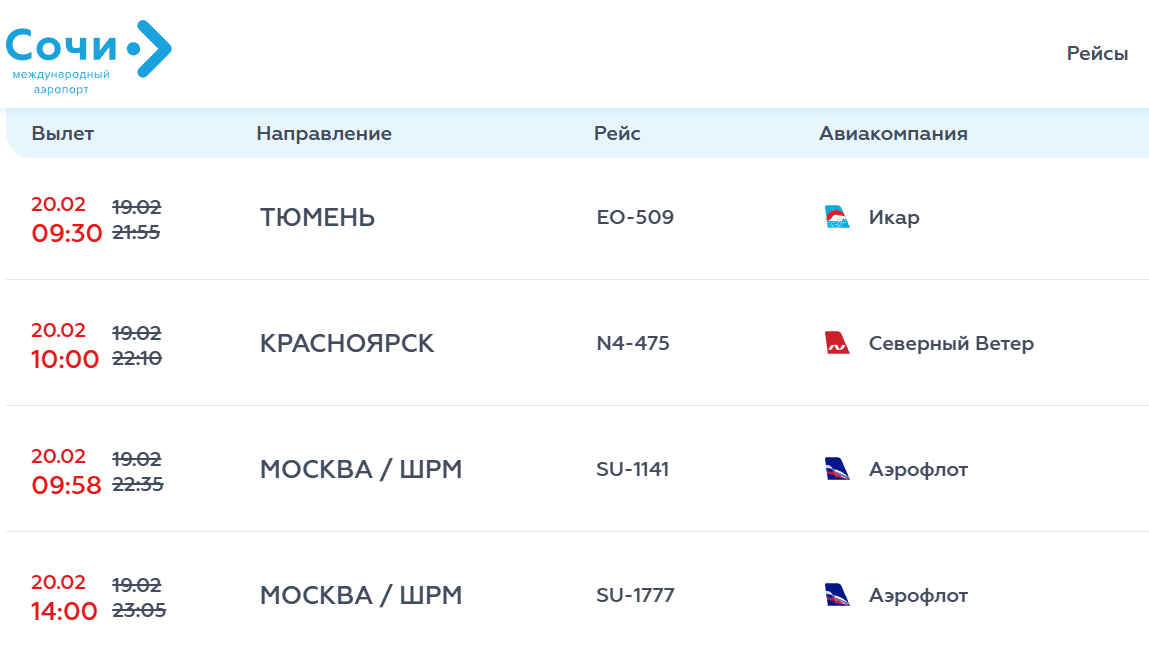The width and height of the screenshot is (1149, 657).
Task: Click the Ikar airline logo icon
Action: (836, 217)
